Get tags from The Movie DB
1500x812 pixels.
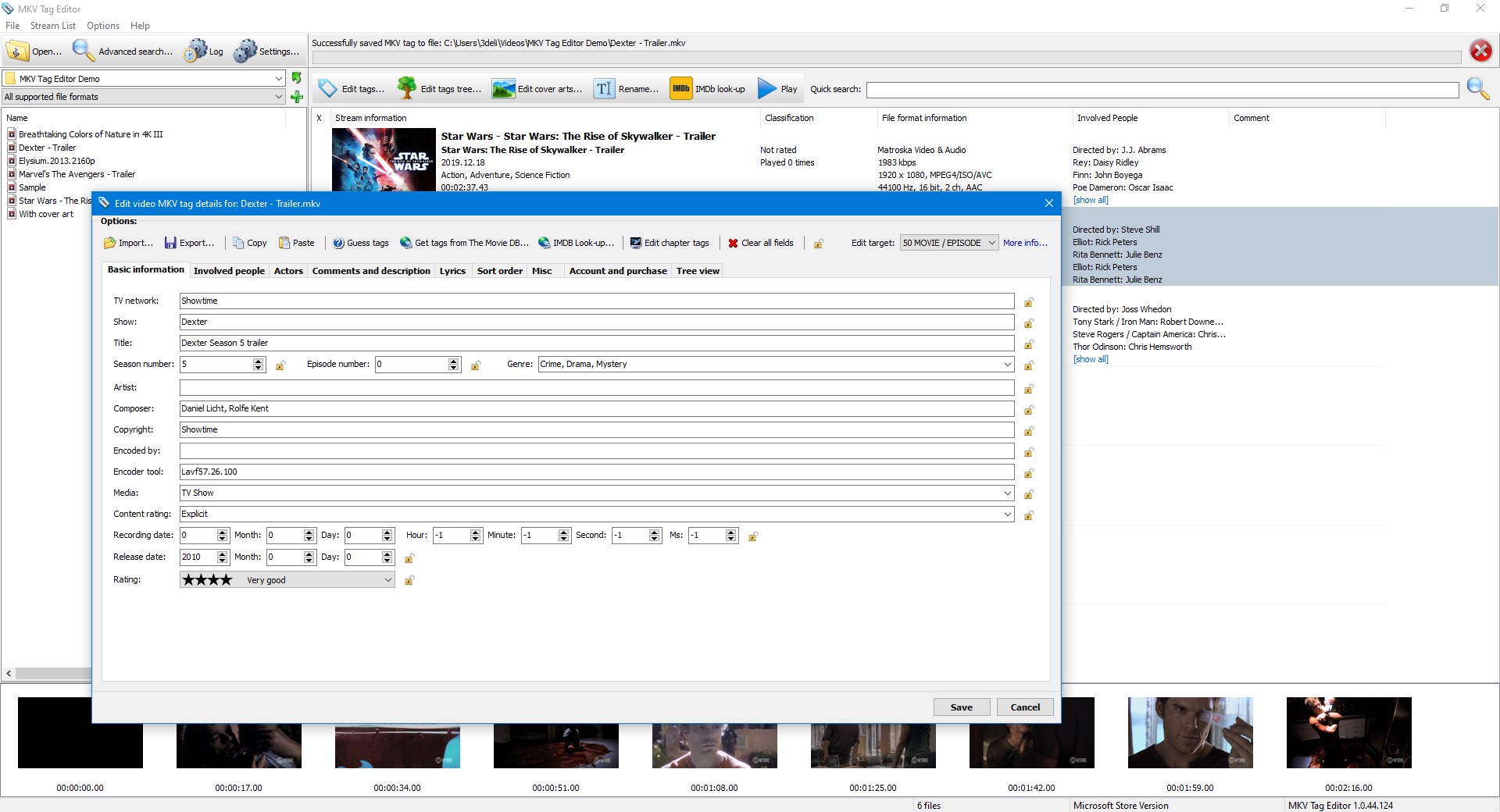465,243
